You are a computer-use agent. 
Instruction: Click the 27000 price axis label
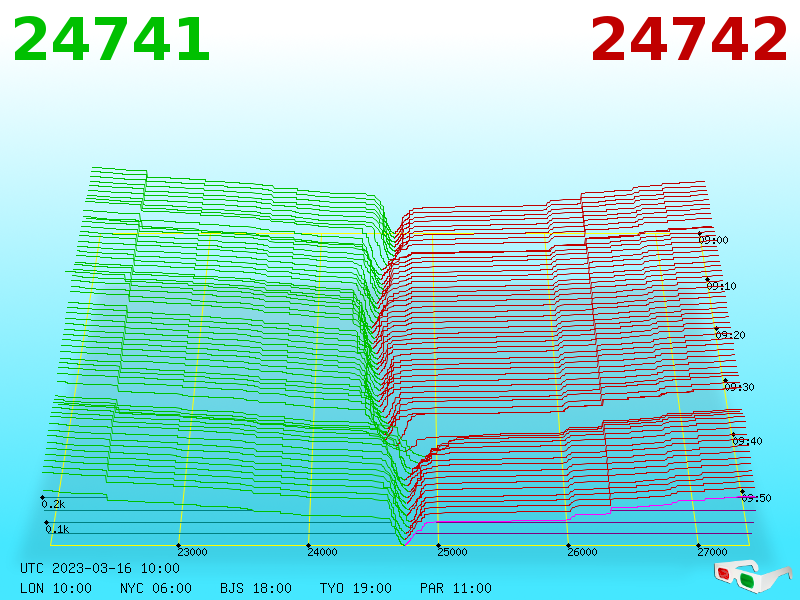tap(713, 552)
